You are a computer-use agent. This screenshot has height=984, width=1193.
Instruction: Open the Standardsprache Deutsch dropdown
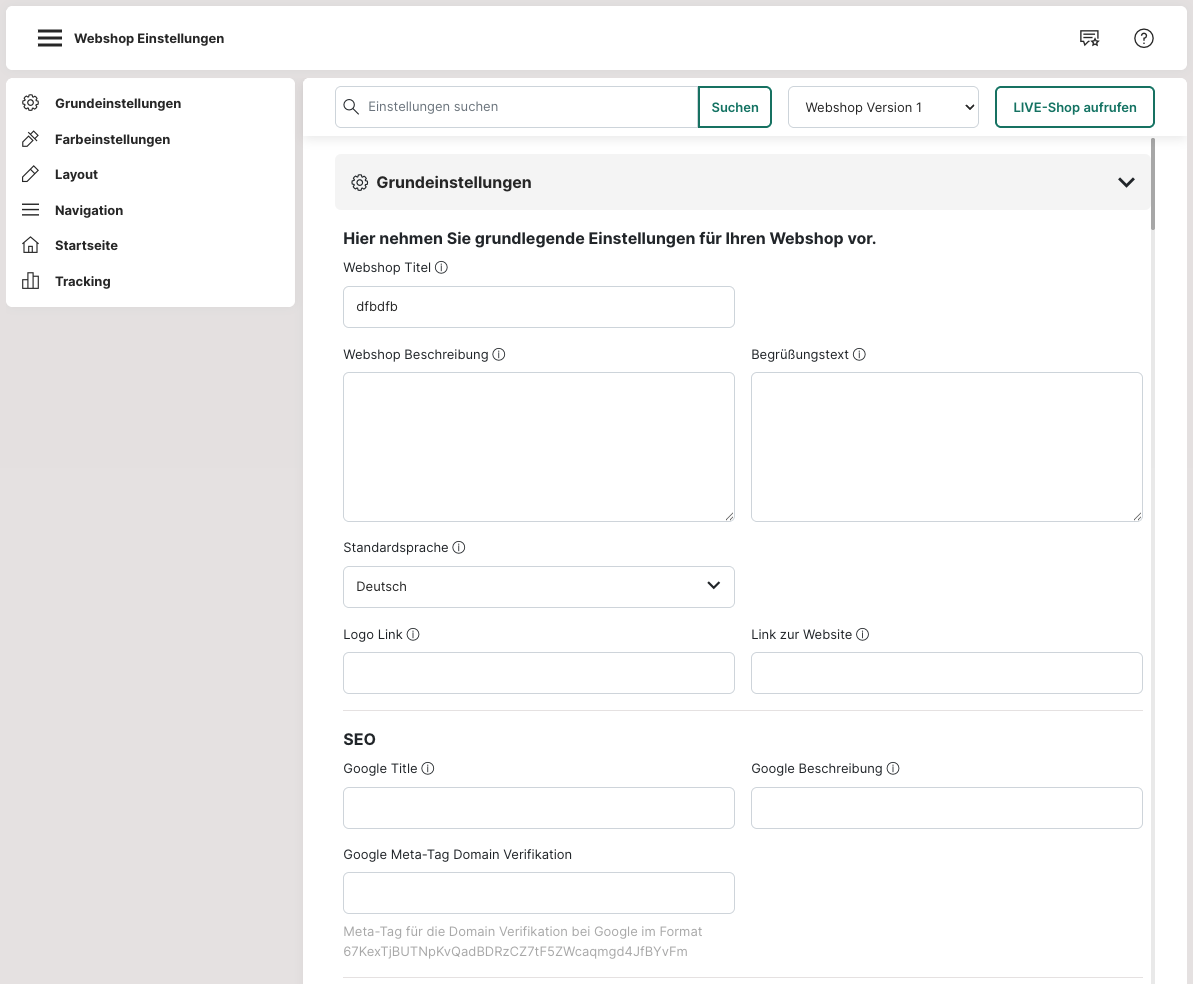538,587
